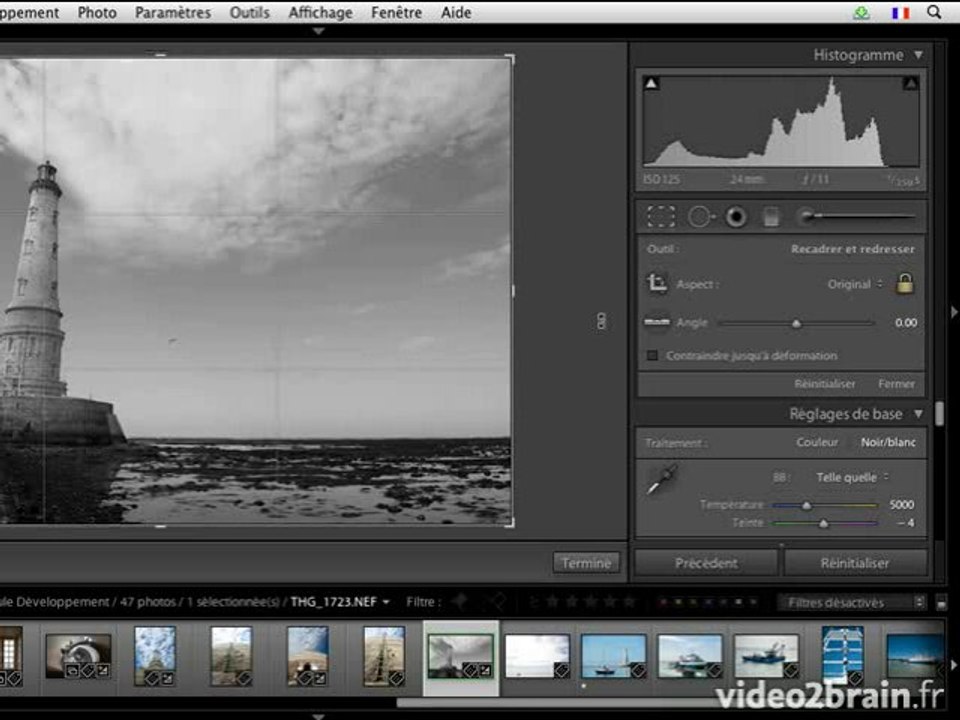Open the French flag input menu
The width and height of the screenshot is (960, 720).
900,12
